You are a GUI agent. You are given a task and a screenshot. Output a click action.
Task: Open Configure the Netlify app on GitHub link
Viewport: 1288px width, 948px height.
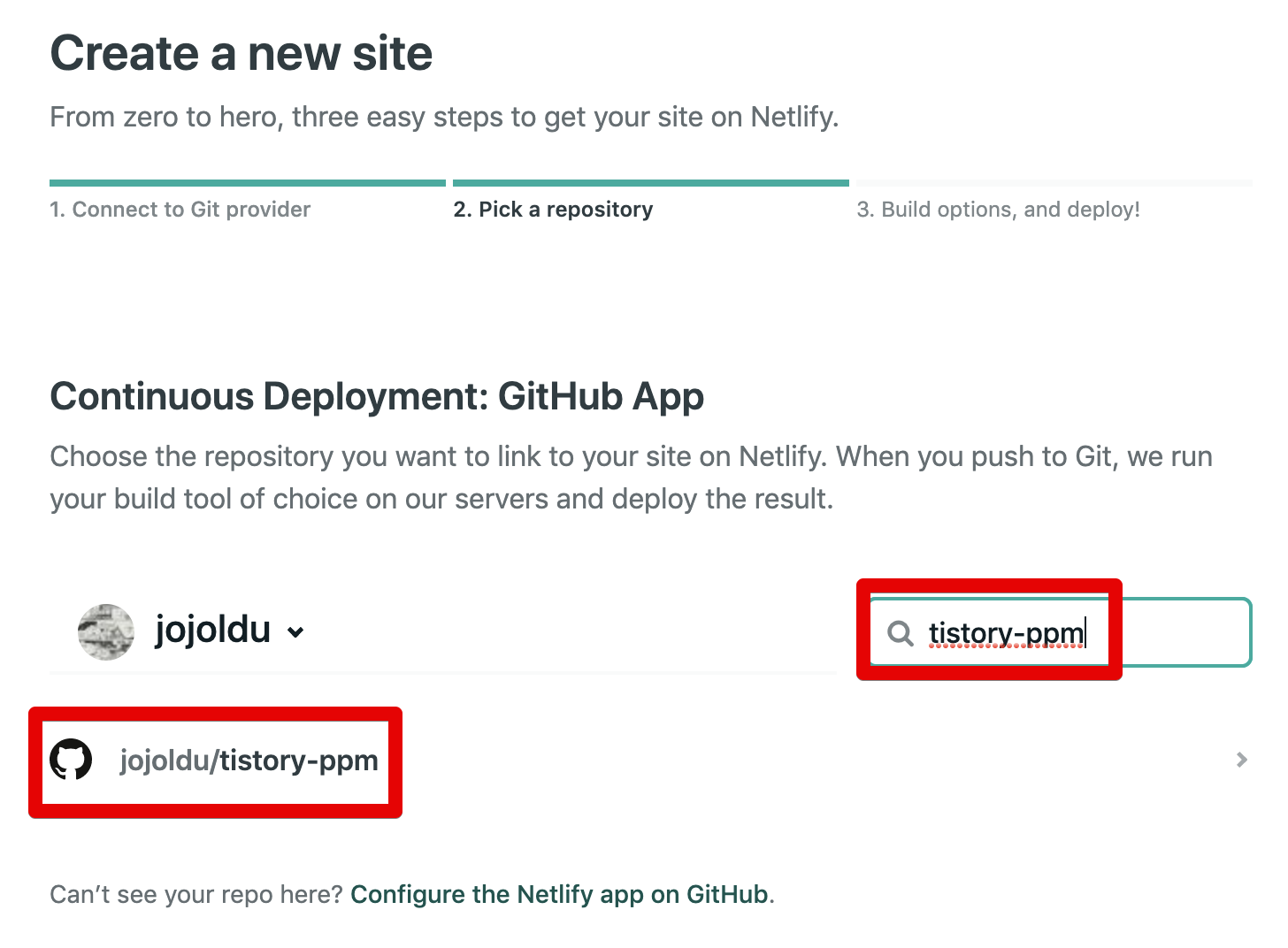pos(559,894)
